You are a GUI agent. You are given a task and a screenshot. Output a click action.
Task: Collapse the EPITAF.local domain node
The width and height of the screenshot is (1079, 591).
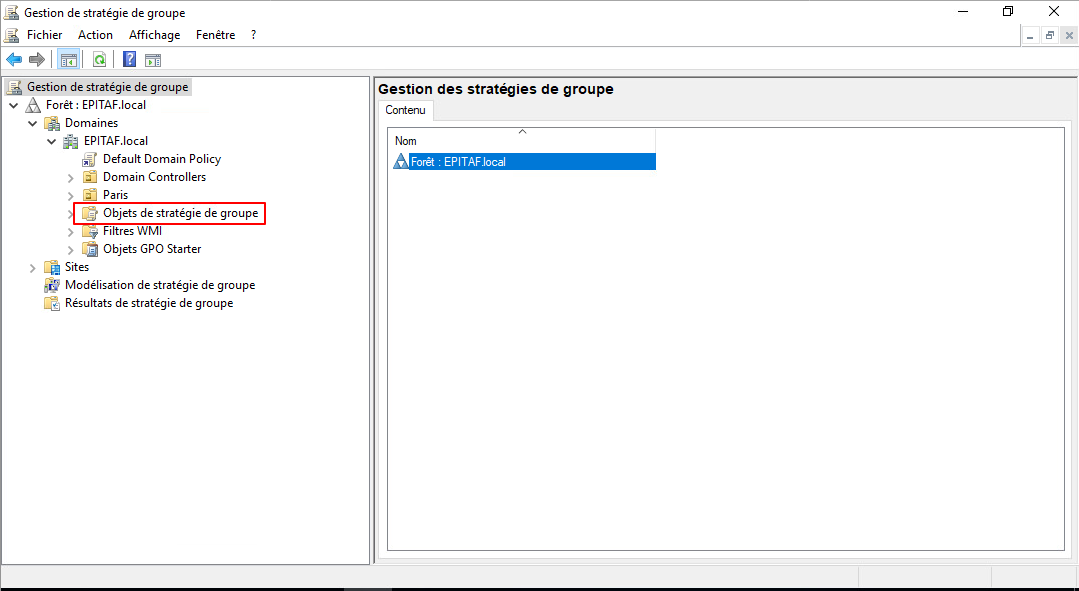pos(52,141)
